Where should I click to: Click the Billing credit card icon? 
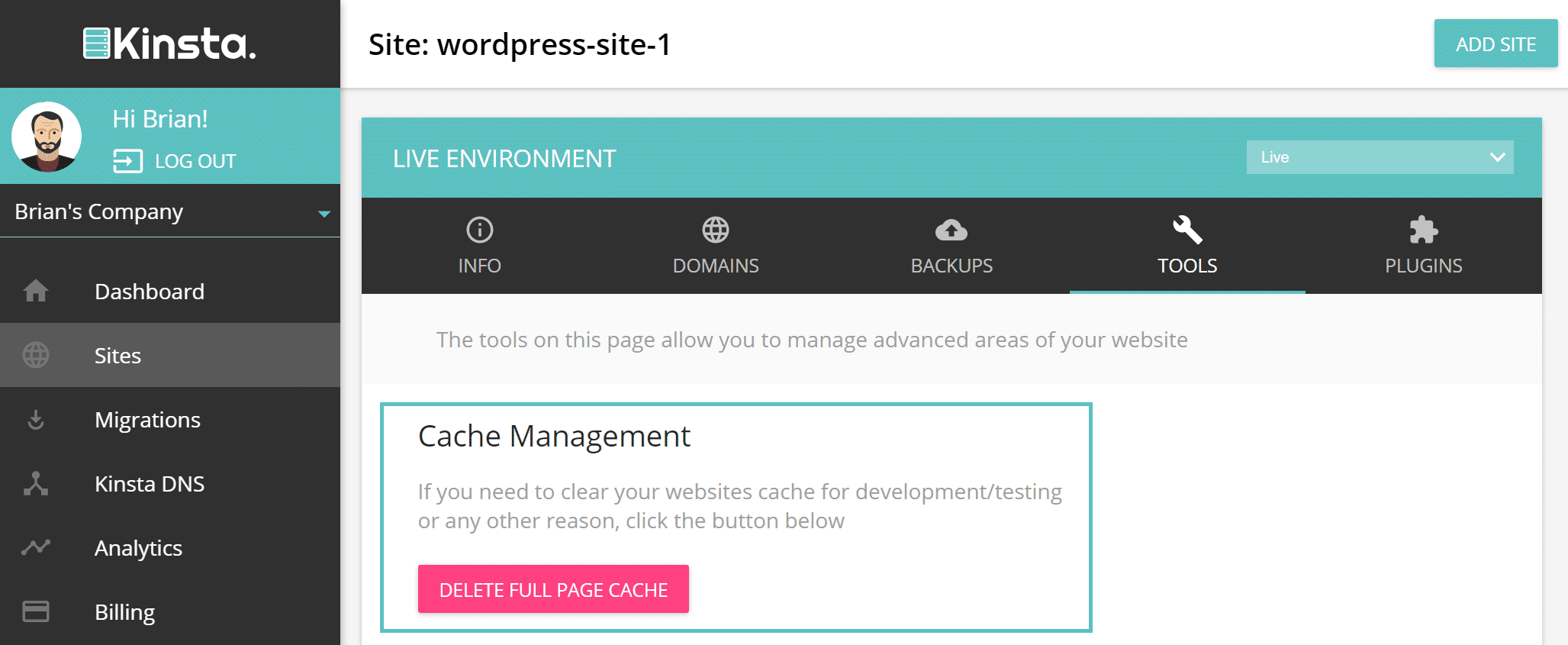36,611
